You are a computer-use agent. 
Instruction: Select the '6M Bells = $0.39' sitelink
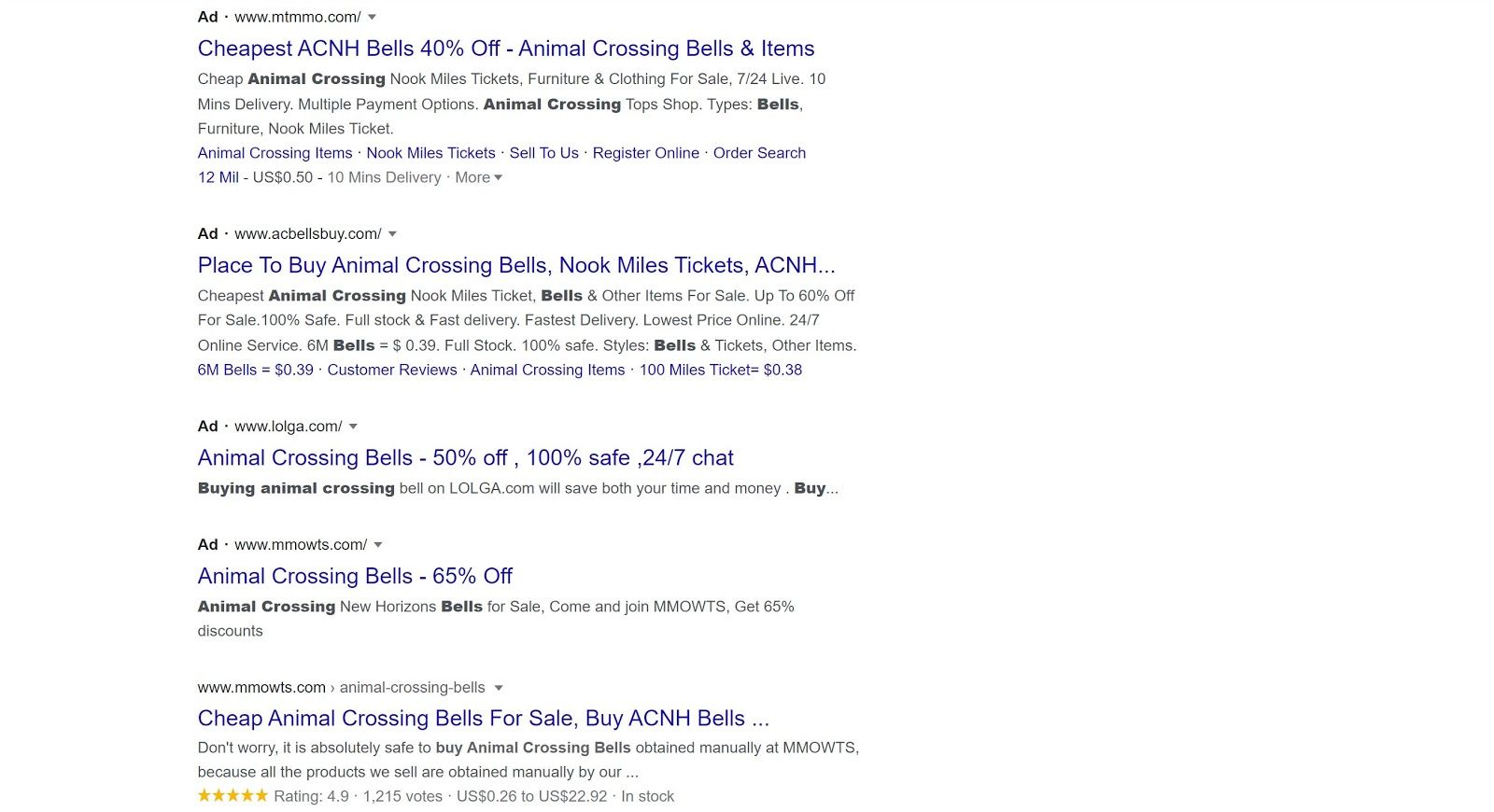pyautogui.click(x=255, y=370)
